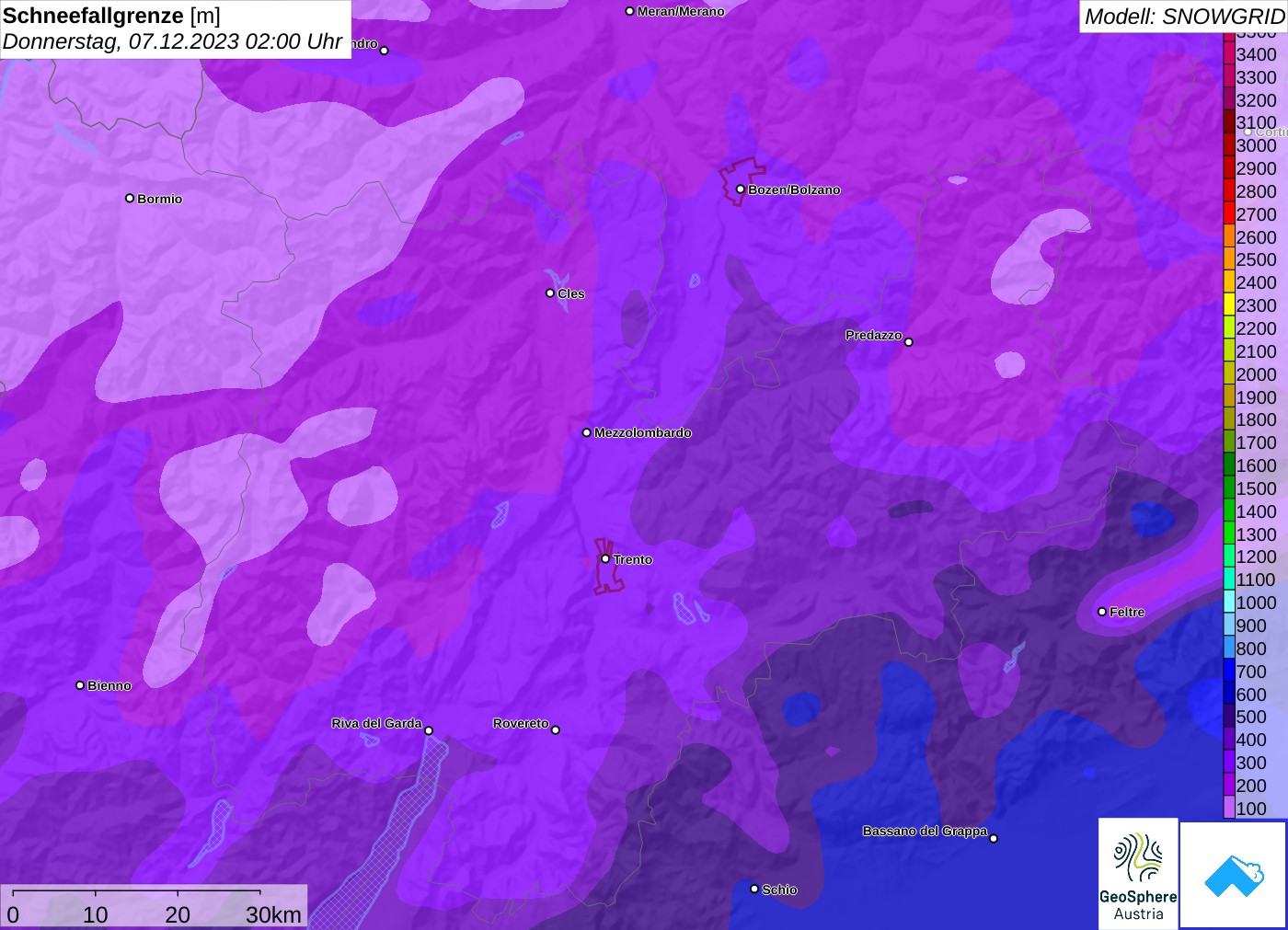
Task: Click the '30km' scale bar label
Action: point(273,914)
